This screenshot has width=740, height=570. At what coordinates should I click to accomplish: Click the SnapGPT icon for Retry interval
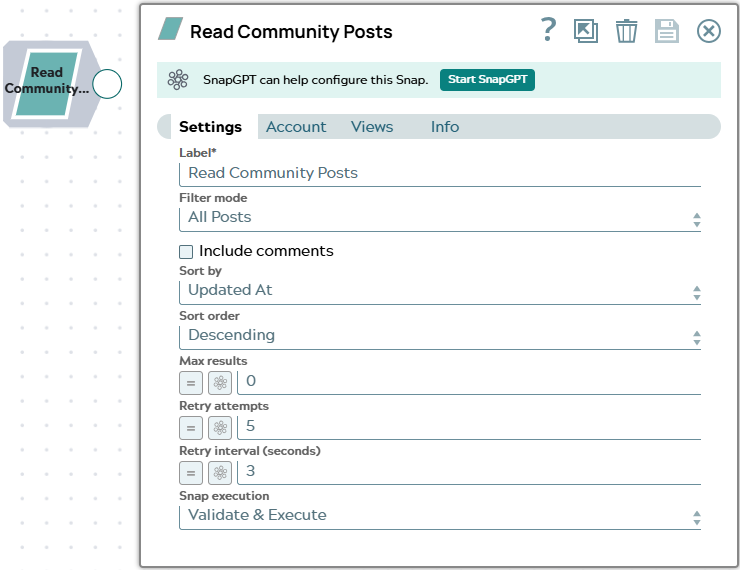point(220,473)
